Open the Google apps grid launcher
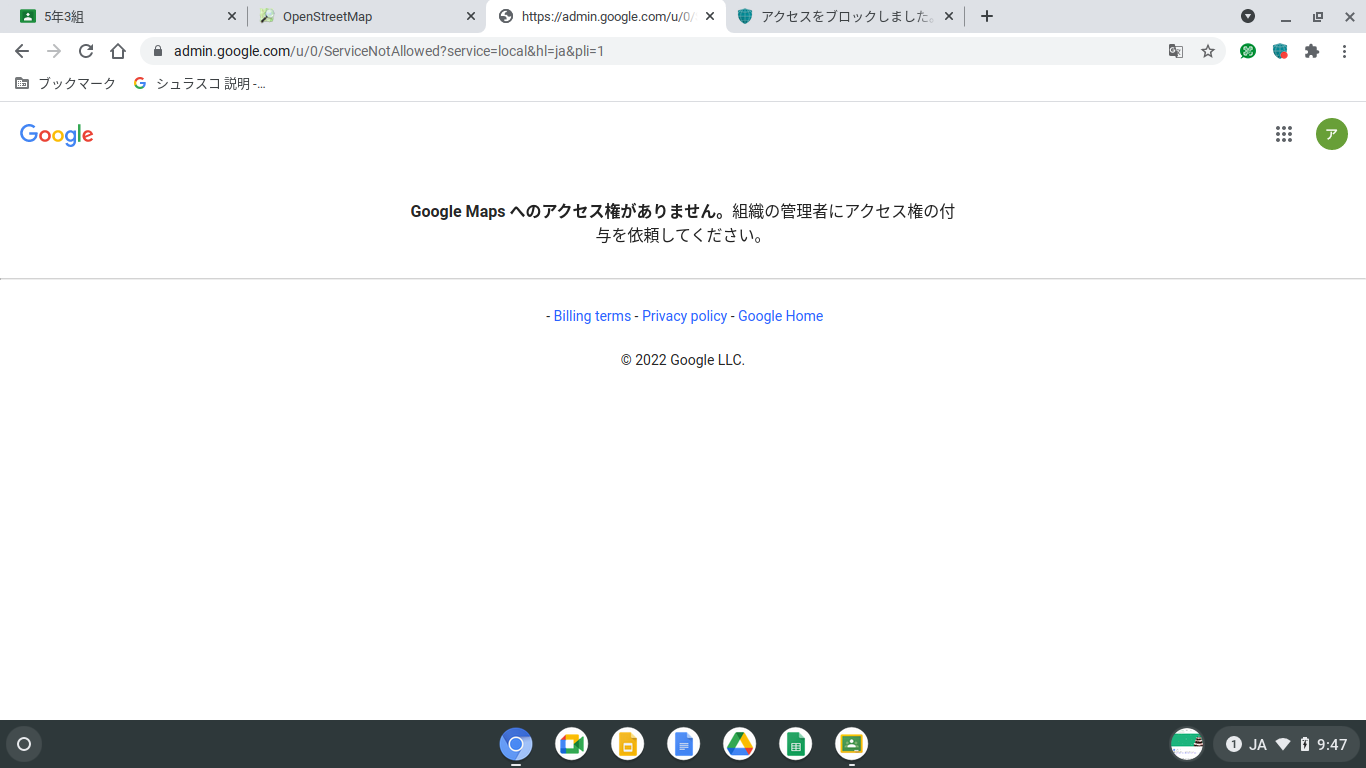Screen dimensions: 1366x768 (1284, 133)
